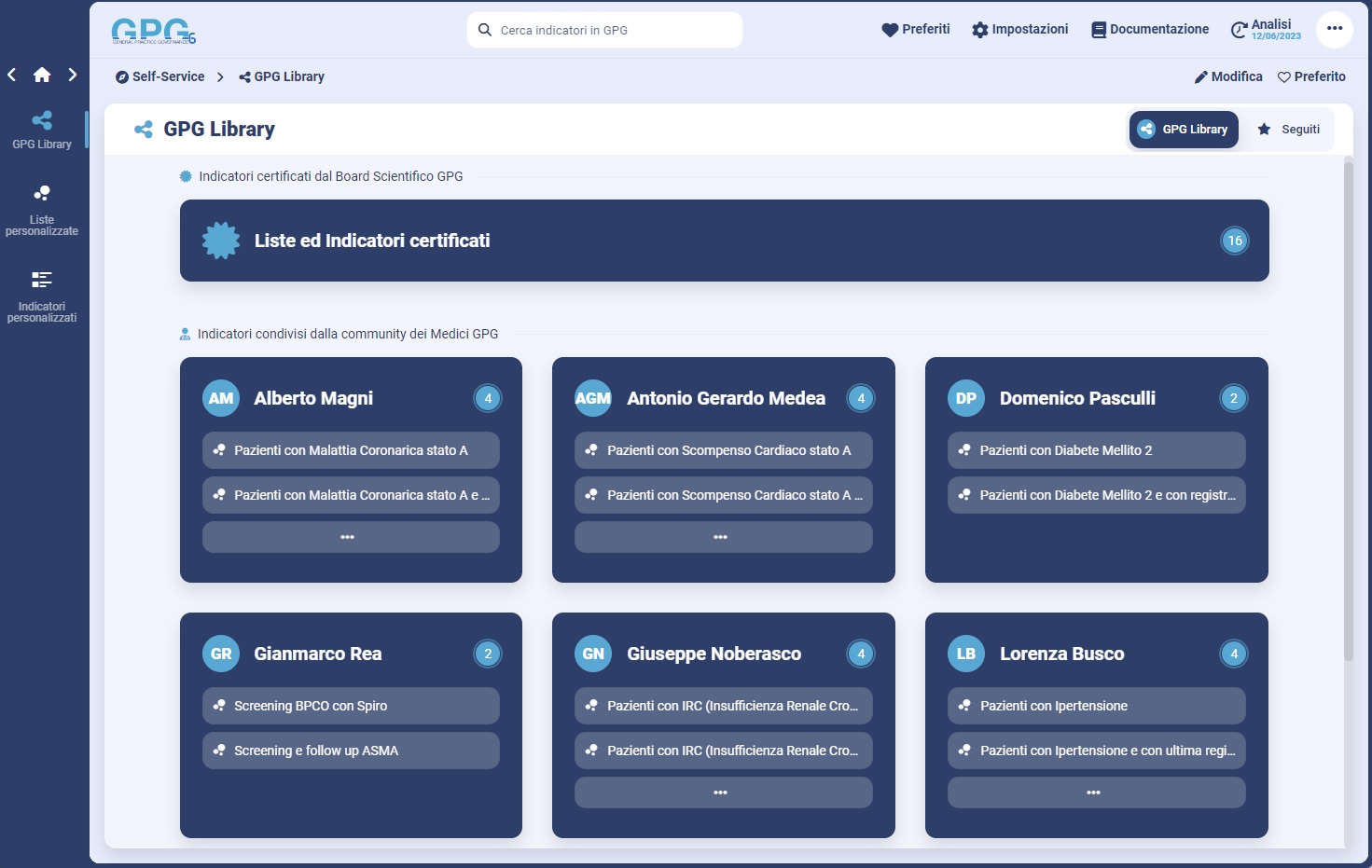1372x868 pixels.
Task: Open Liste personalizzate in sidebar
Action: point(42,210)
